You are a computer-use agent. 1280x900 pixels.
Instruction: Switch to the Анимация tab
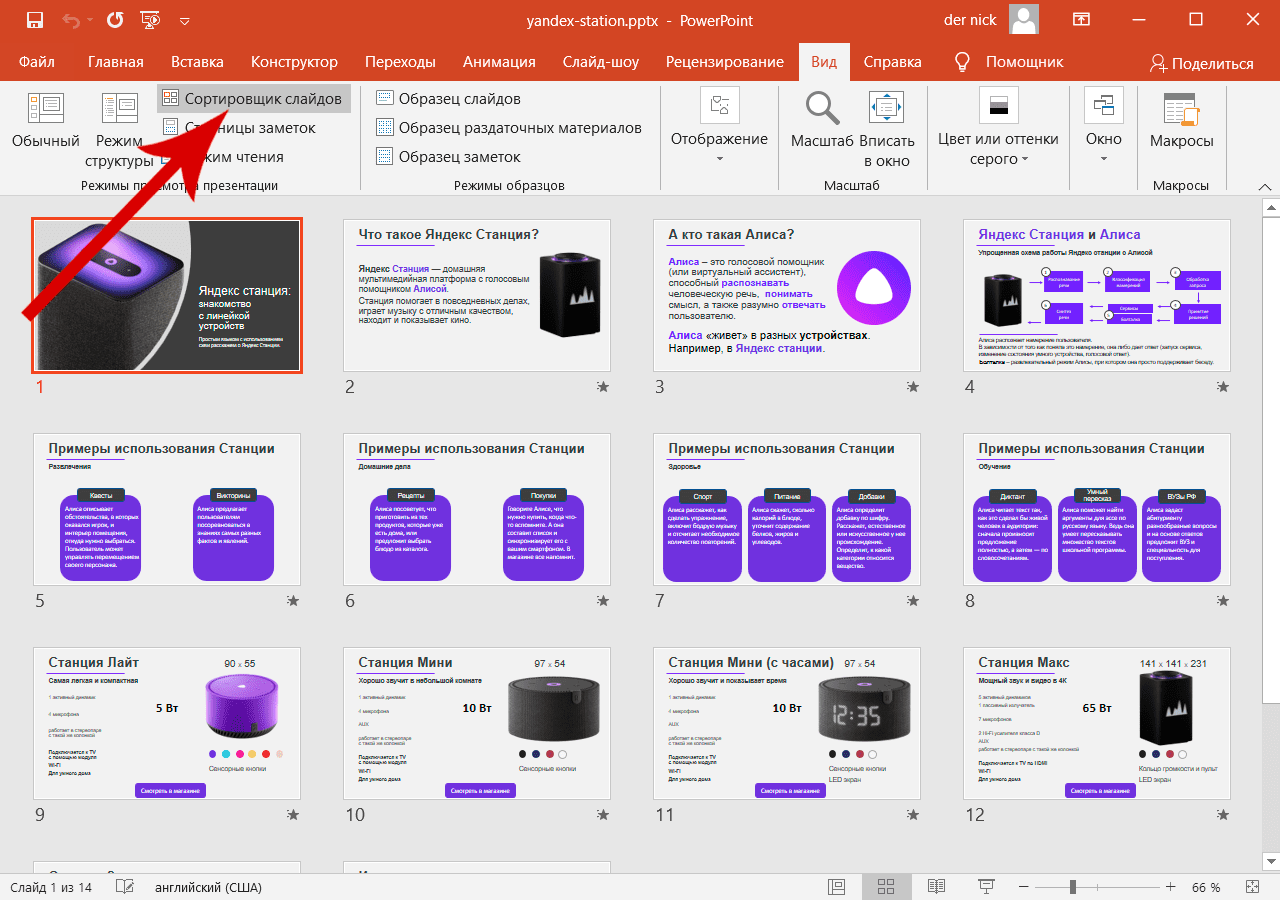(499, 62)
